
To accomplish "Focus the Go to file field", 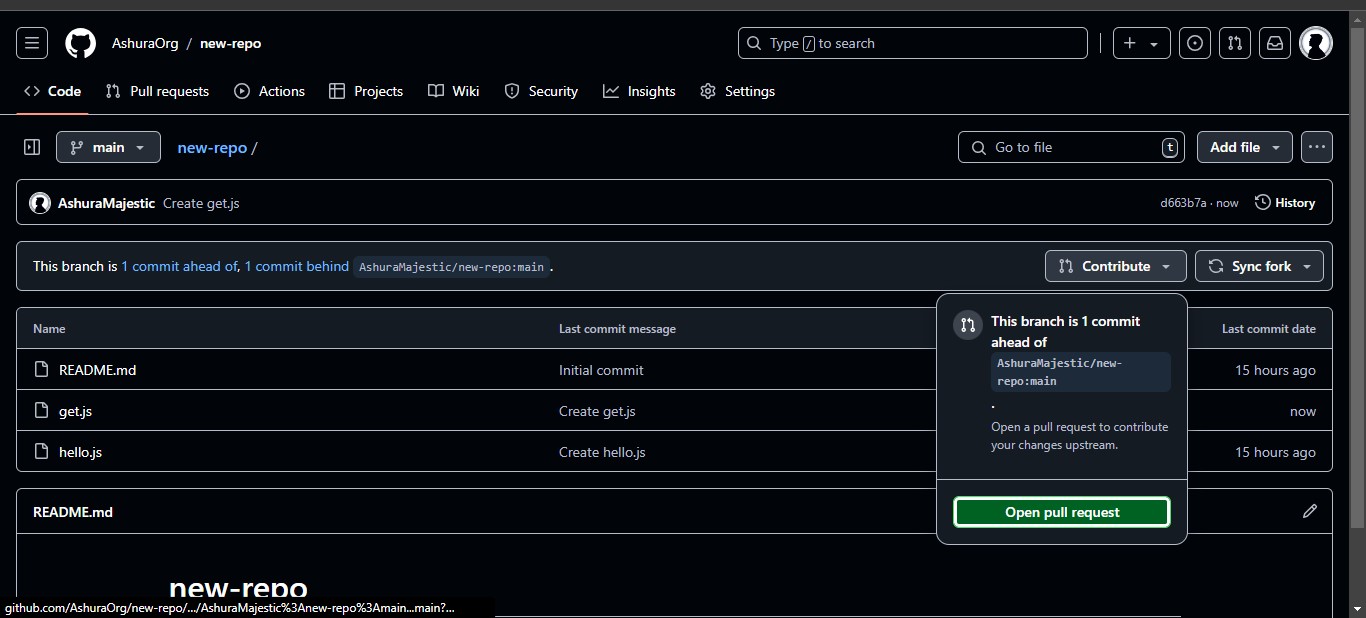I will click(1072, 147).
